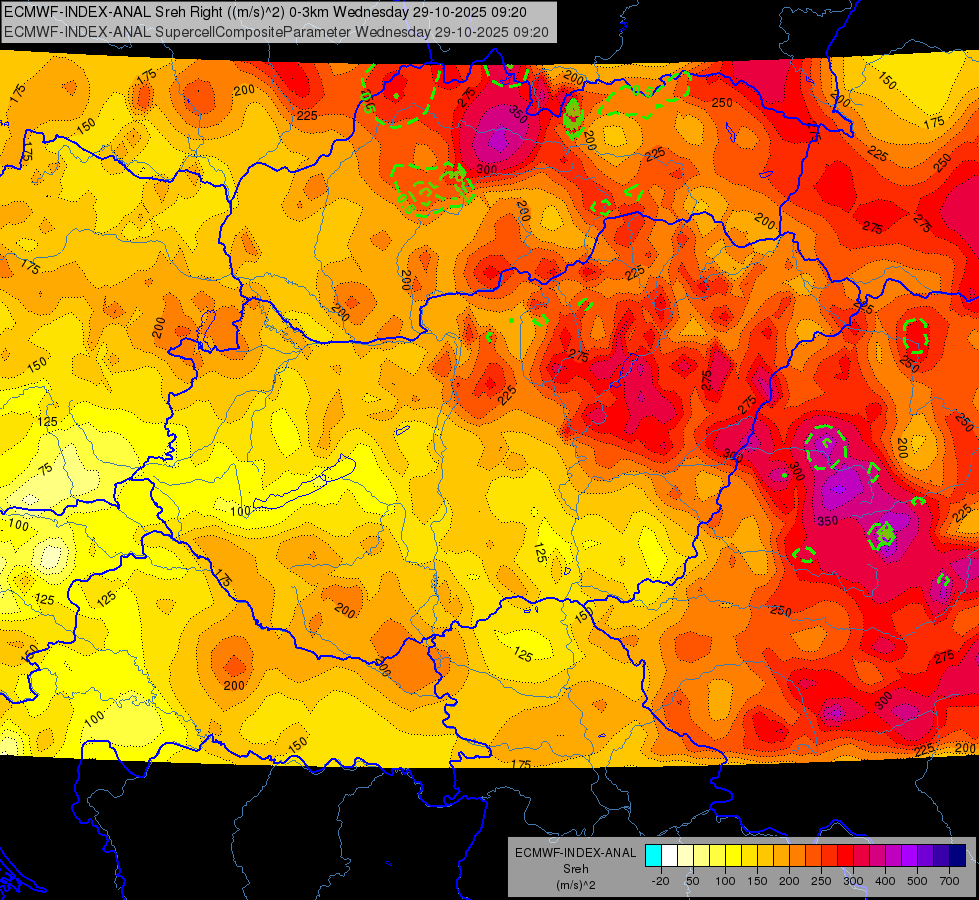The height and width of the screenshot is (900, 979).
Task: Click the ECMWF-INDEX-ANAL legend heading
Action: (x=576, y=853)
